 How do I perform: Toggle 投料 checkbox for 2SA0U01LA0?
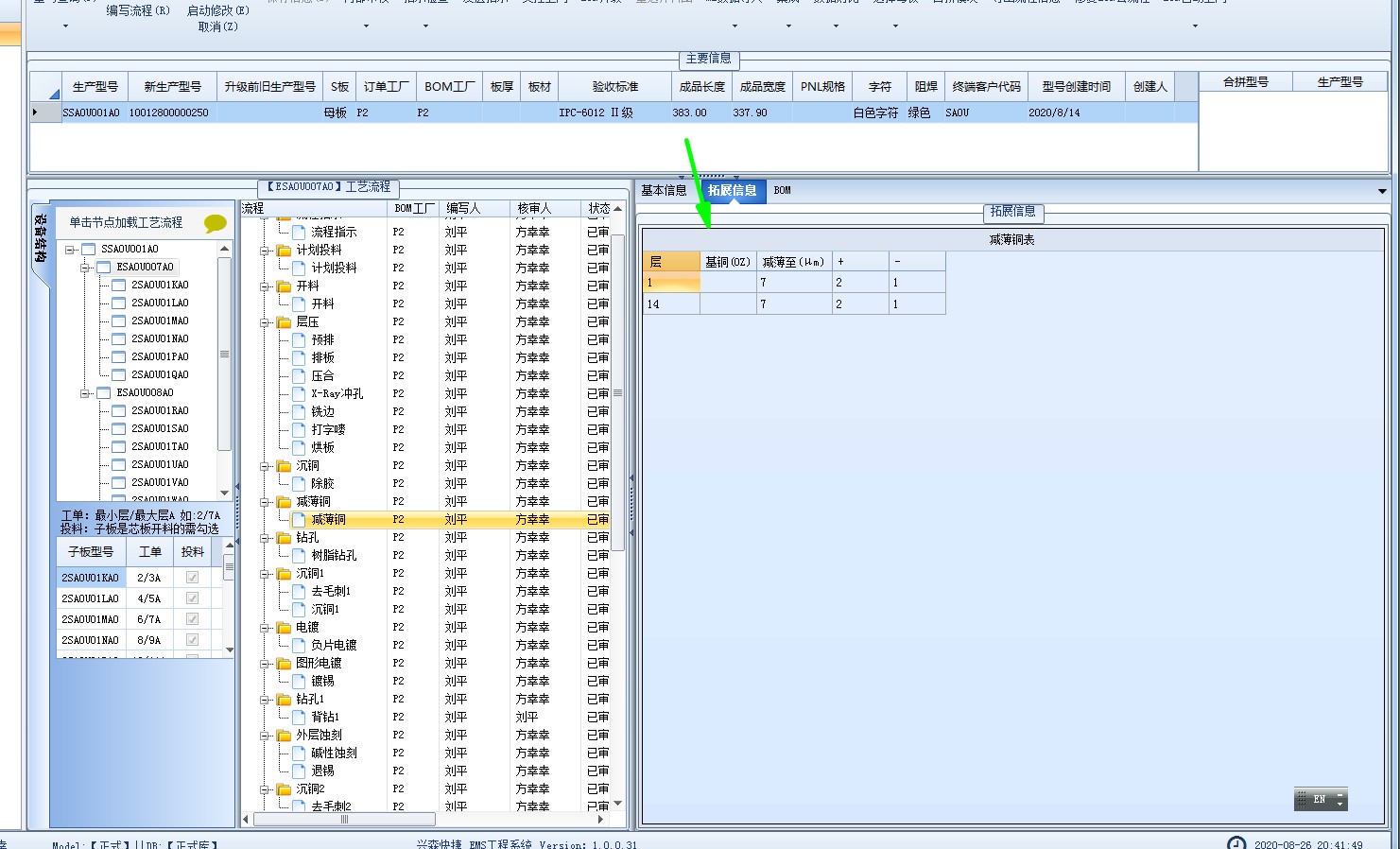[x=193, y=598]
